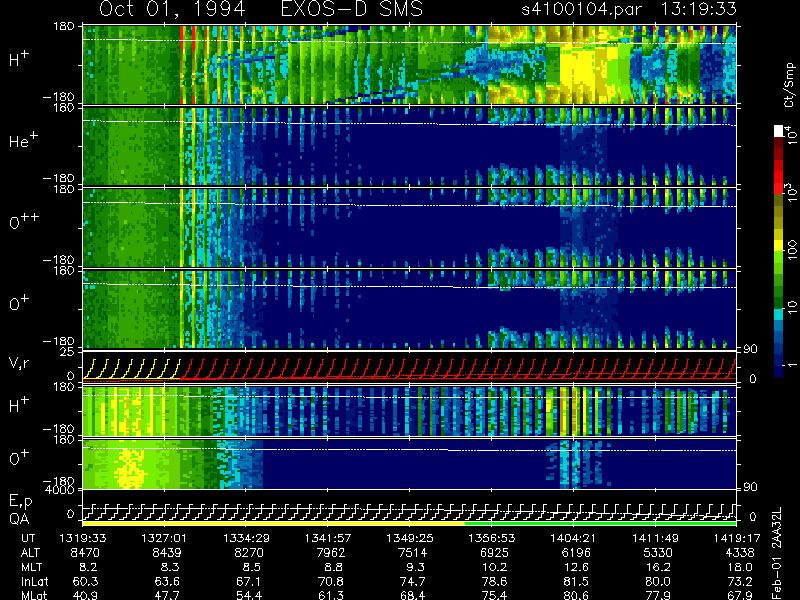Click the UT tick value '1419:17'
This screenshot has height=600, width=800.
[737, 538]
